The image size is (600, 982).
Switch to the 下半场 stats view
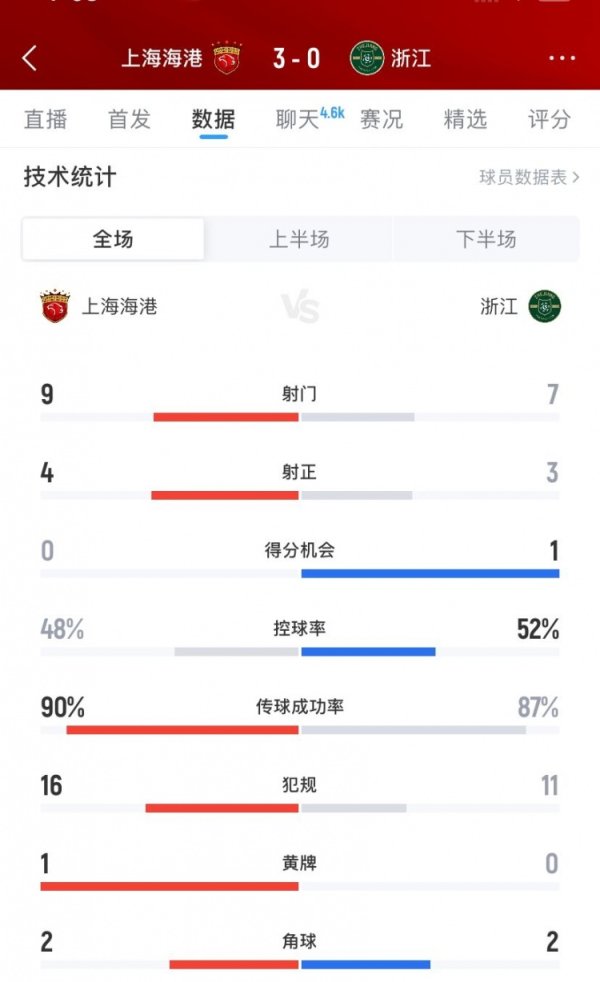pos(485,238)
